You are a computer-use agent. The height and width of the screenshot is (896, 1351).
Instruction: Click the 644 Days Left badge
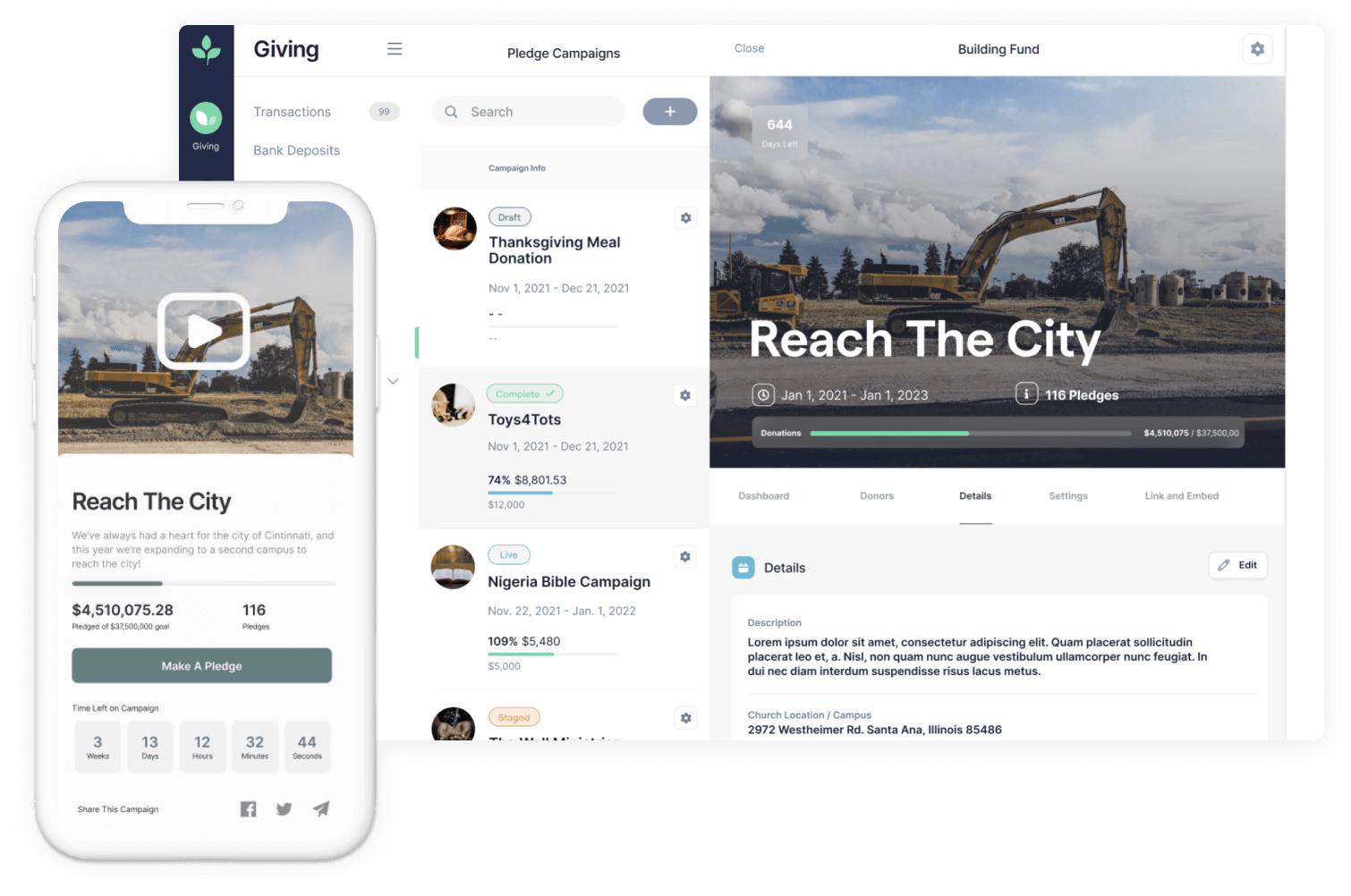coord(779,132)
